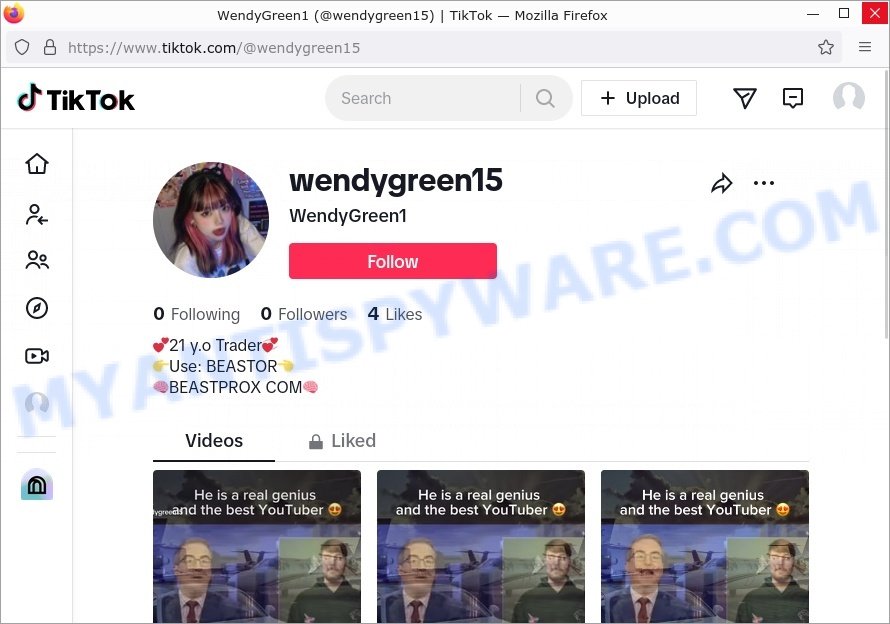890x624 pixels.
Task: Click the site padlock security icon
Action: coord(50,47)
